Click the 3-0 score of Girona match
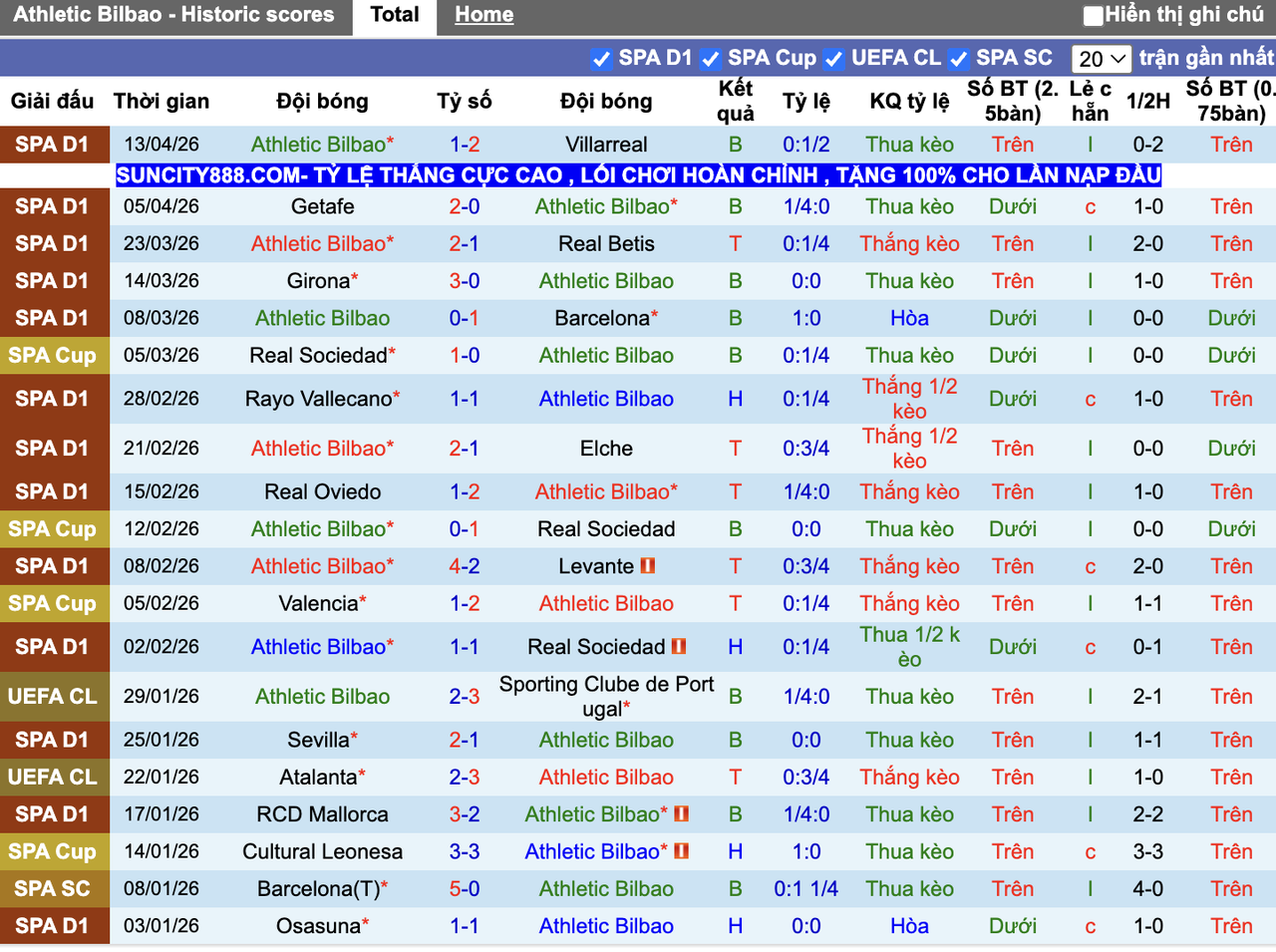1276x952 pixels. [x=465, y=281]
